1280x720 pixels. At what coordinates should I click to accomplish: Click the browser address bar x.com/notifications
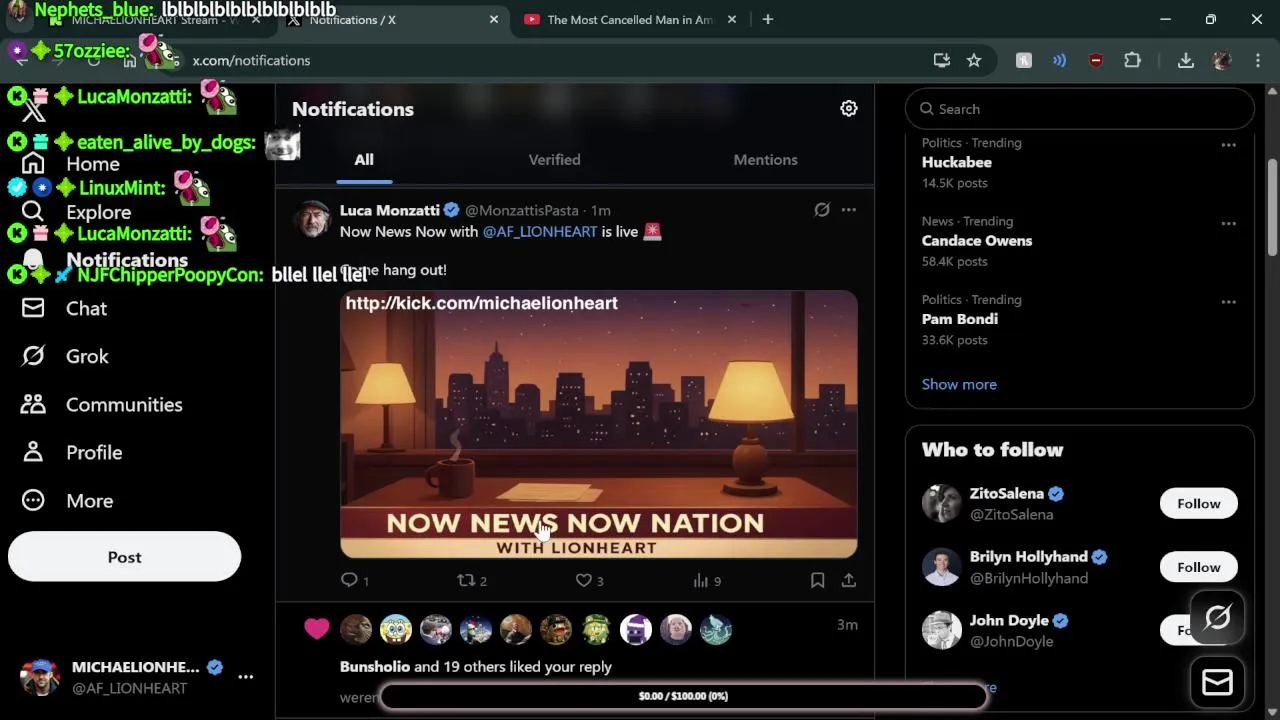(x=251, y=60)
